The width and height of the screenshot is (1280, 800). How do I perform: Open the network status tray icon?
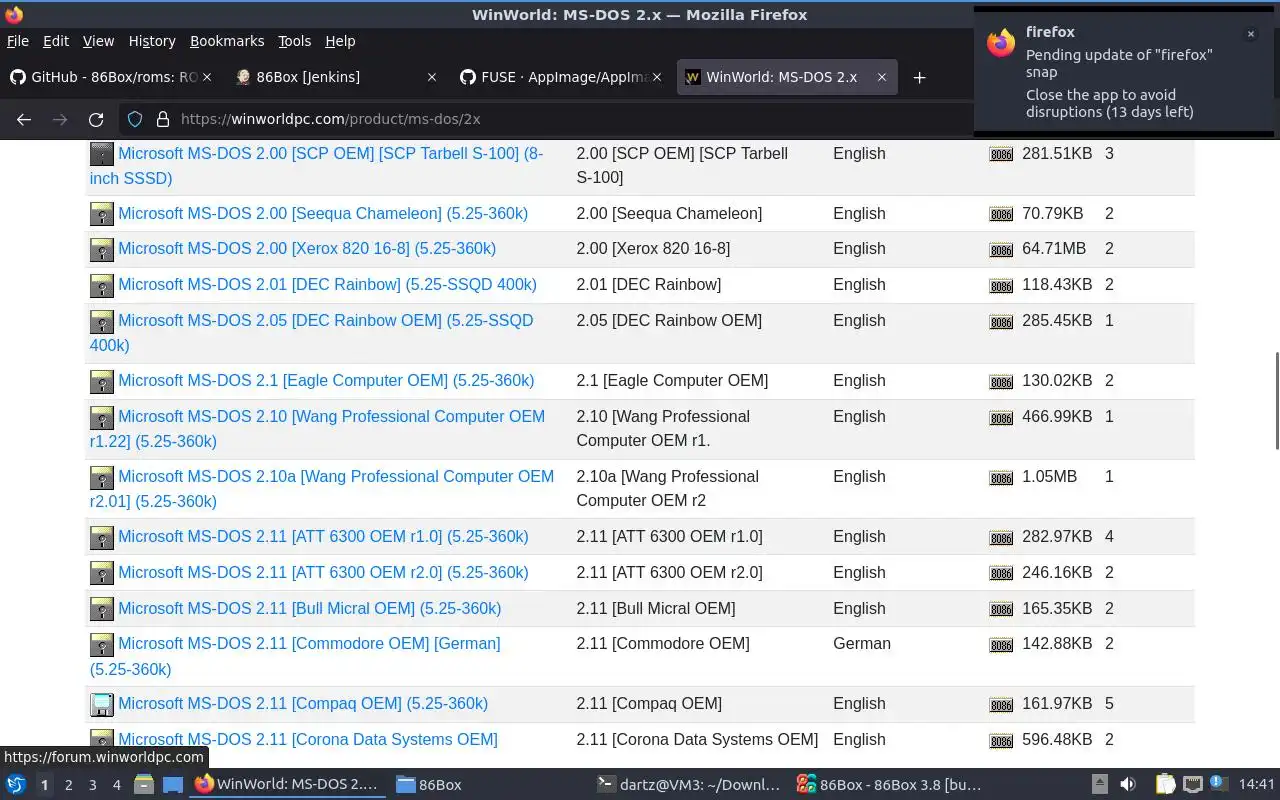[x=1193, y=785]
